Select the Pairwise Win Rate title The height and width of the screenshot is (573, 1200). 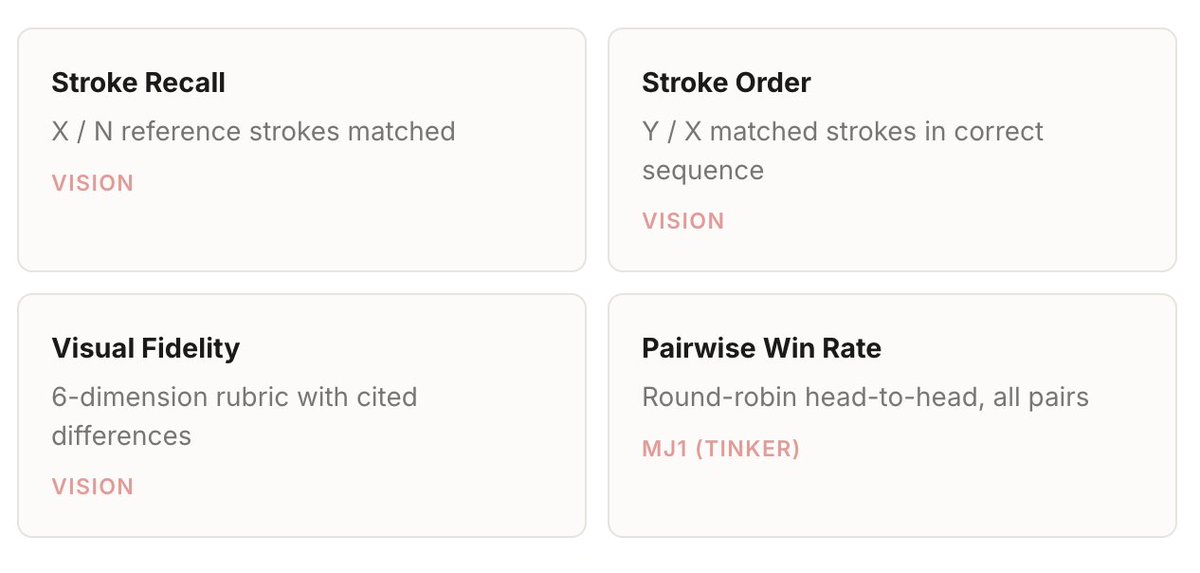(x=761, y=348)
